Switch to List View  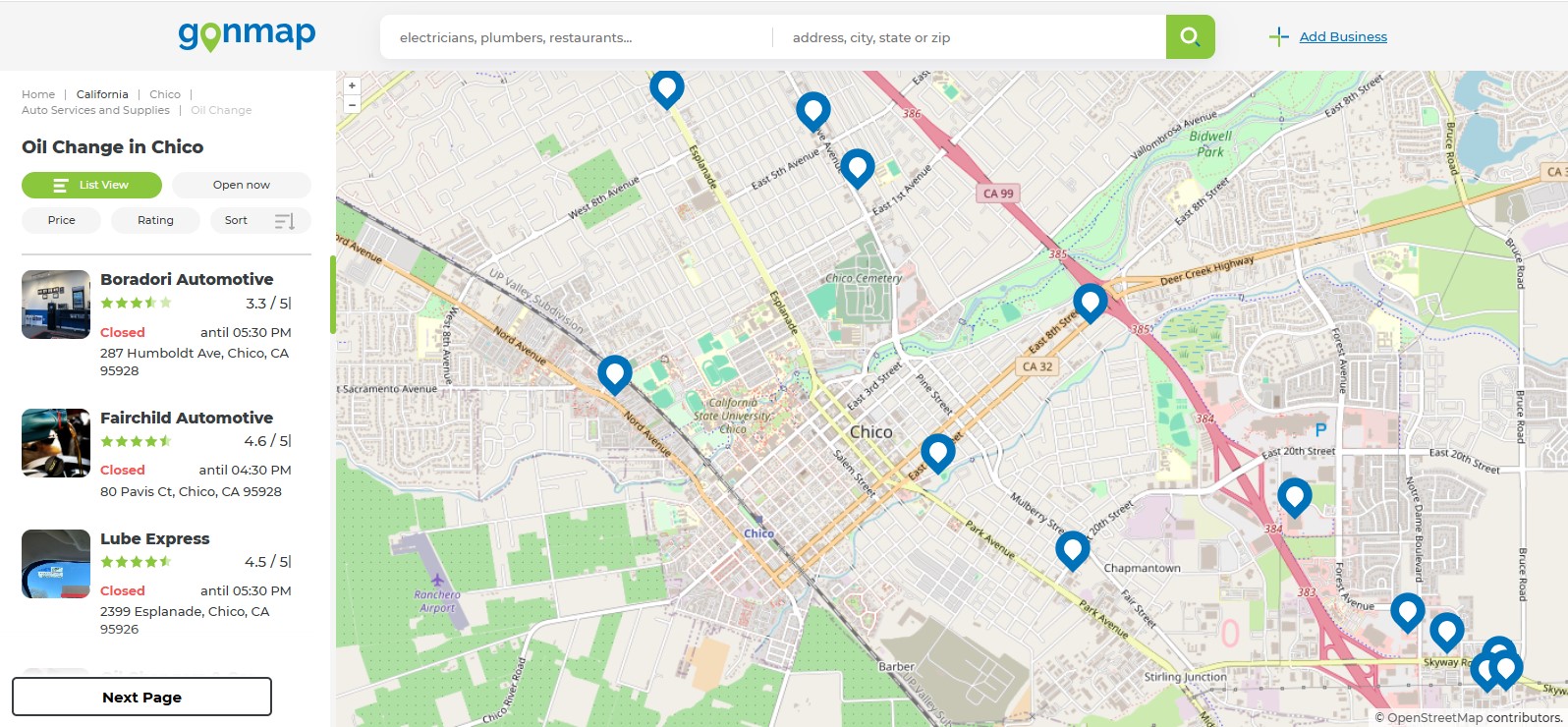pos(91,185)
